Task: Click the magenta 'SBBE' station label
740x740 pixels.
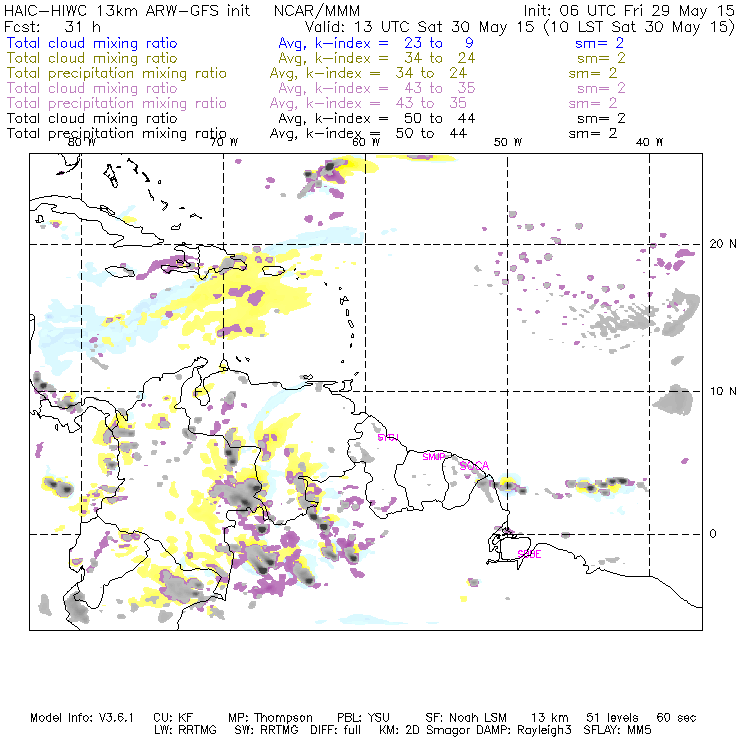Action: coord(529,554)
